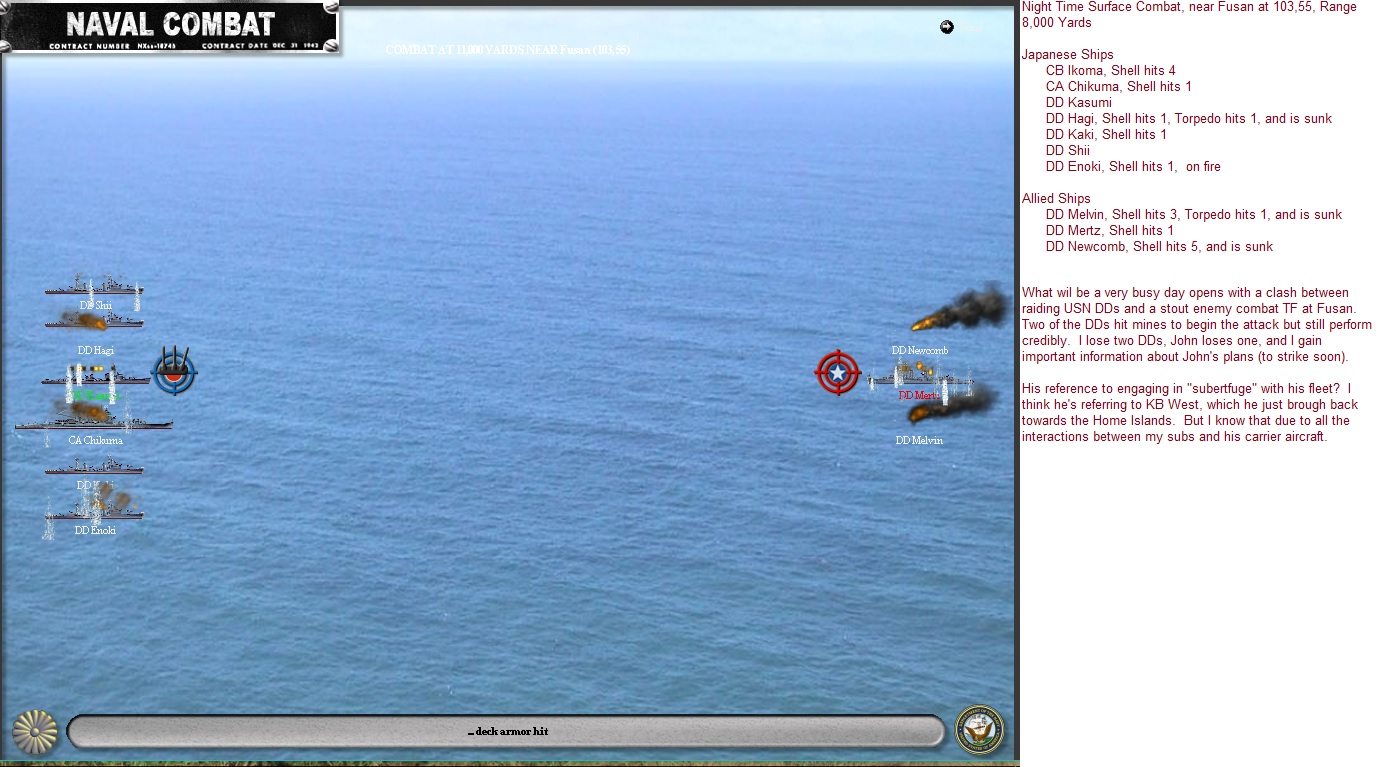Click the burning DD Melvin wreck
The height and width of the screenshot is (767, 1389).
pyautogui.click(x=953, y=403)
